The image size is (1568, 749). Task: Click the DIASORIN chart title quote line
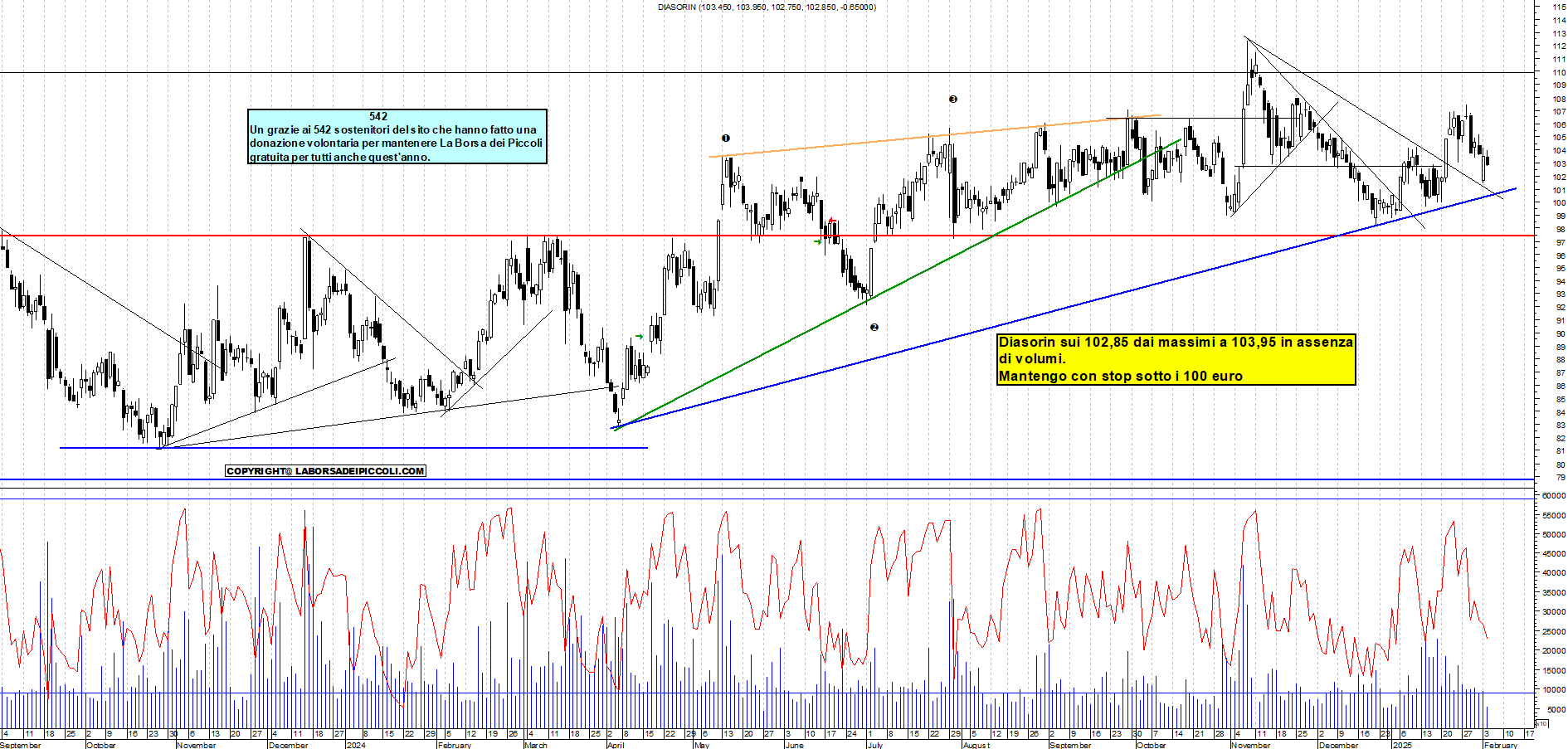pyautogui.click(x=767, y=7)
